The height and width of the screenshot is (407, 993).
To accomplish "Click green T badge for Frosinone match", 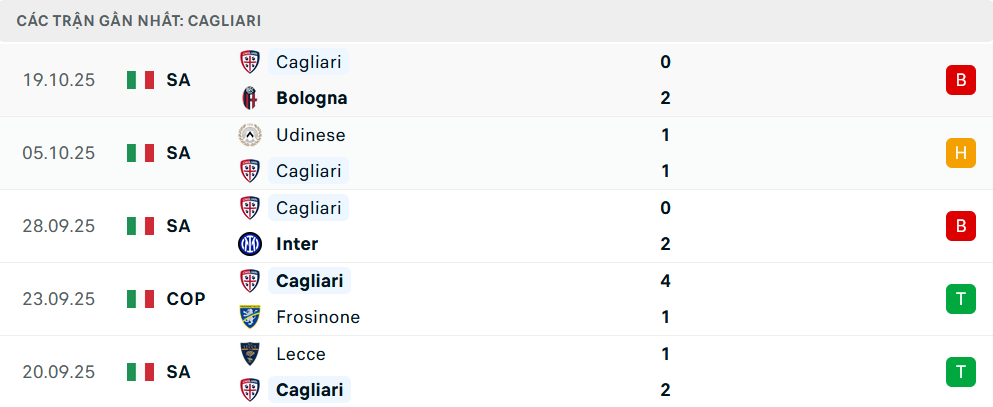I will [x=960, y=299].
